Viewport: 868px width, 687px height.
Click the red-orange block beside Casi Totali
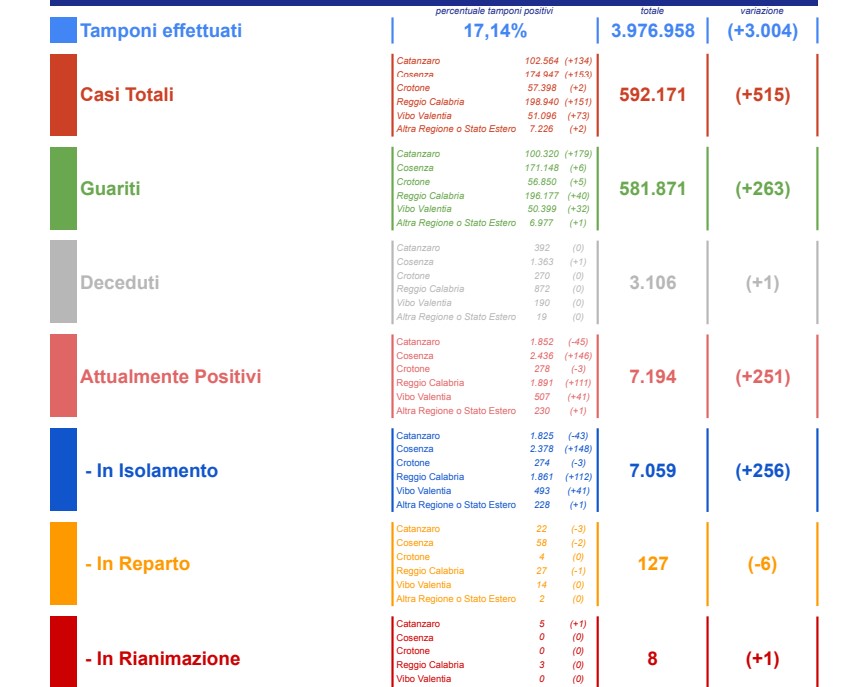click(63, 95)
